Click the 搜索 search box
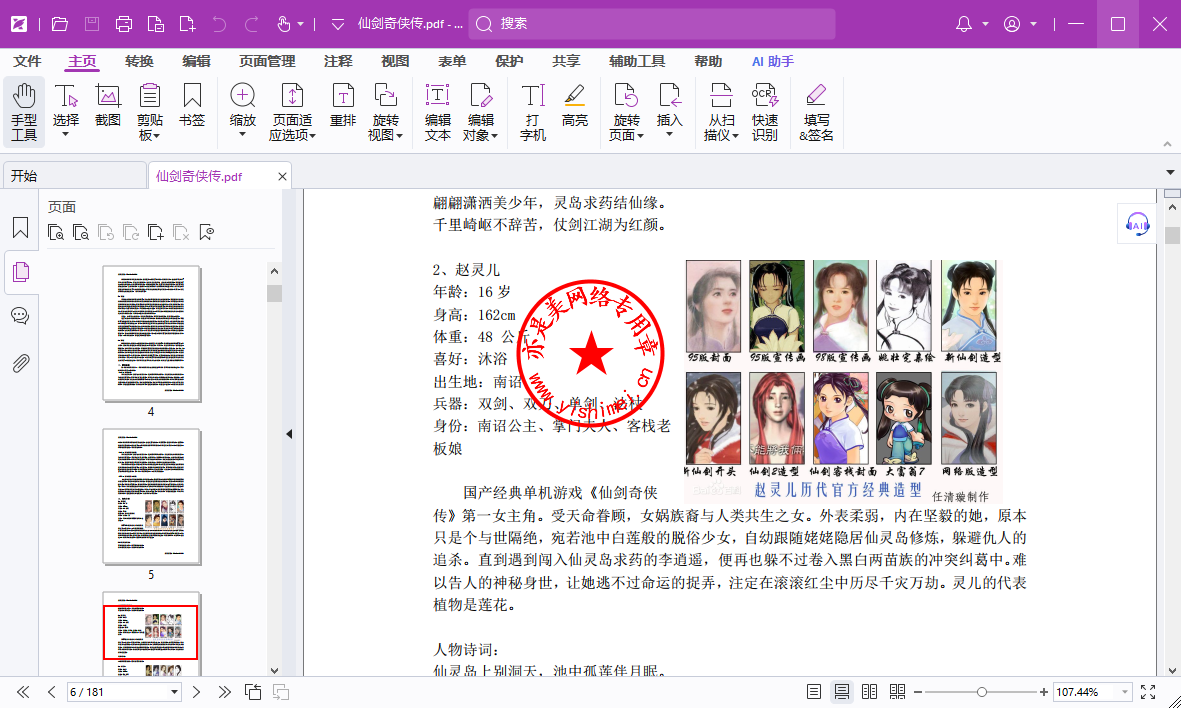The width and height of the screenshot is (1181, 708). click(x=652, y=24)
